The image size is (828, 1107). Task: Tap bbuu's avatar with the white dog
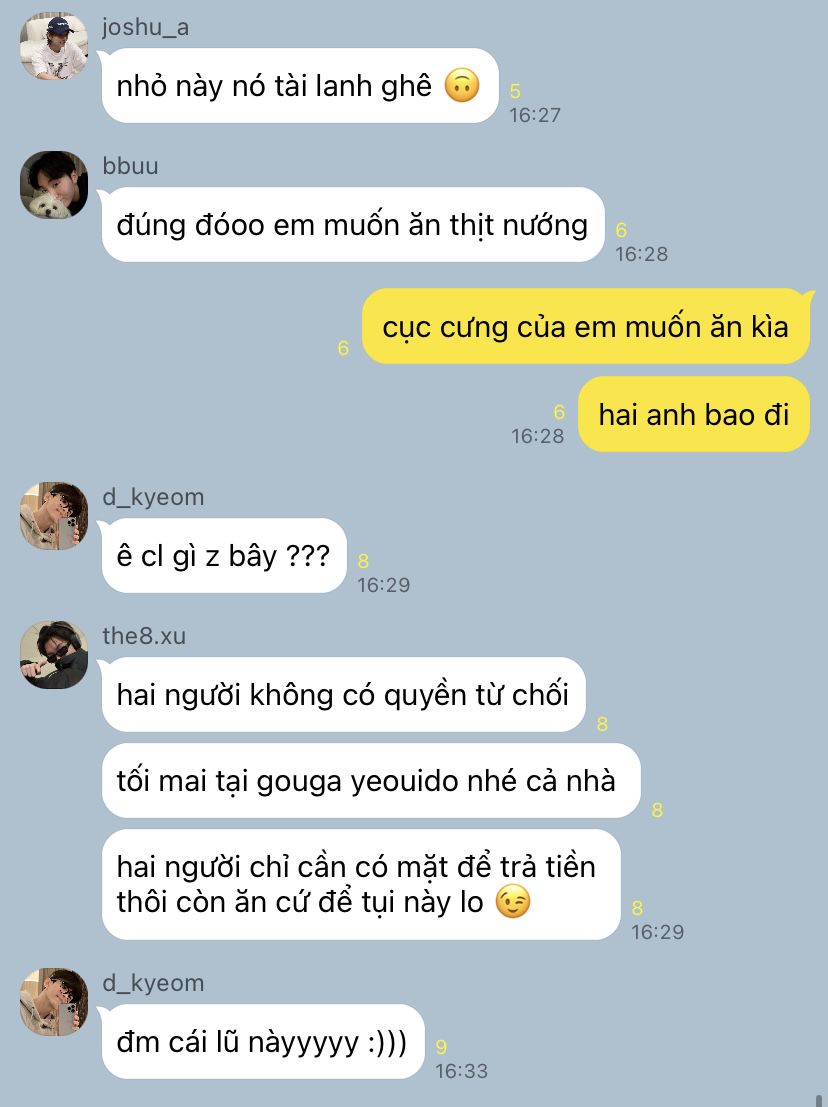[x=54, y=185]
